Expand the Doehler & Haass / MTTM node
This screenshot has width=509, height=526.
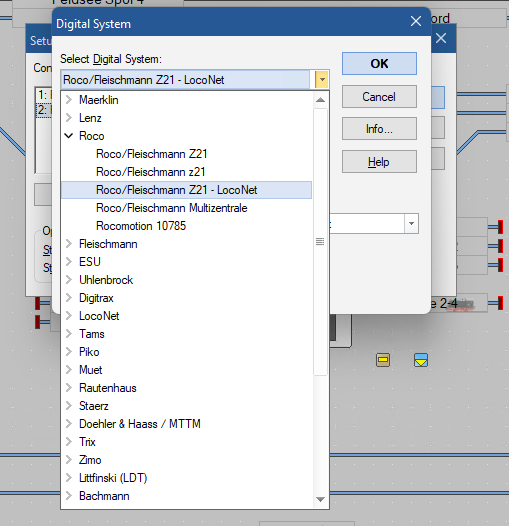pos(69,424)
